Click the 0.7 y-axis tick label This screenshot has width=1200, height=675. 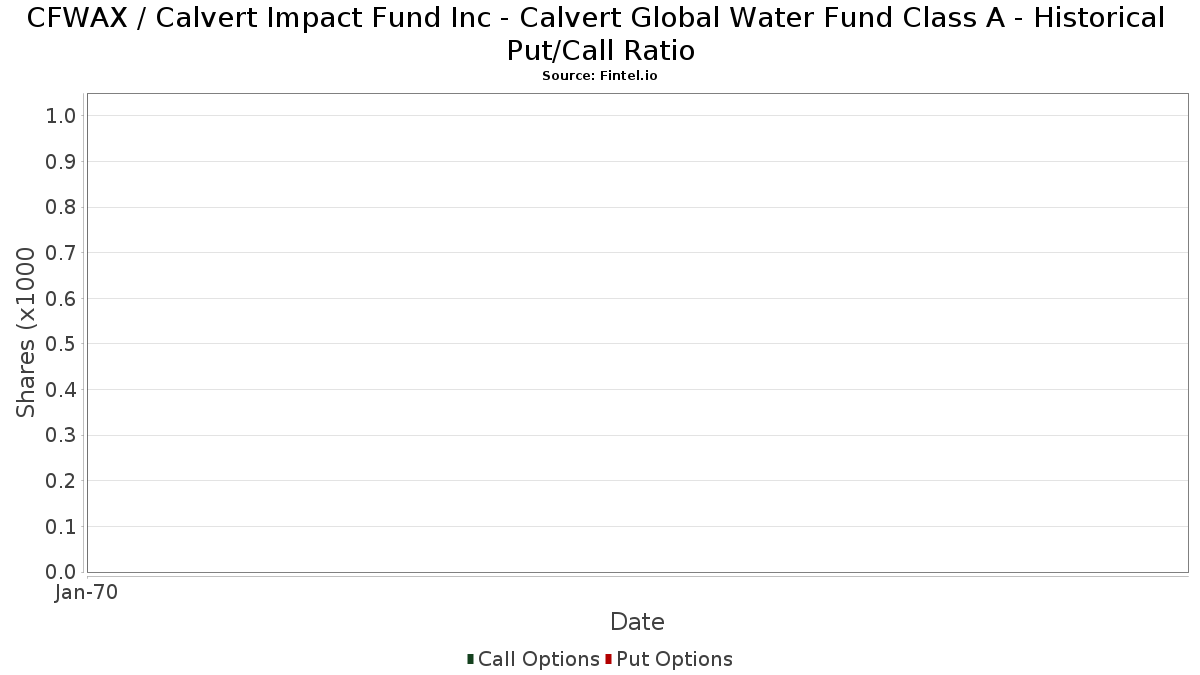[61, 253]
